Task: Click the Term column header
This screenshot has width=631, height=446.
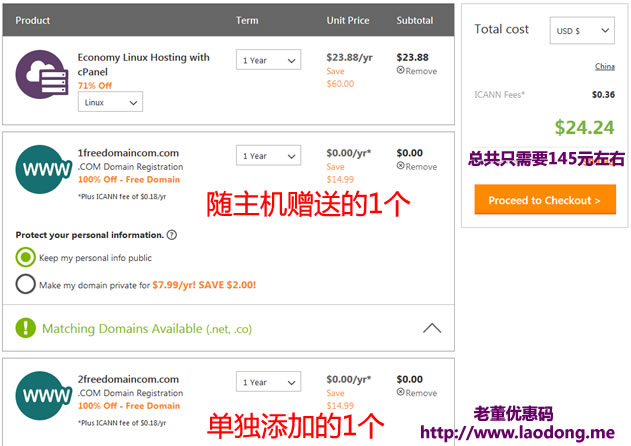Action: [x=247, y=20]
